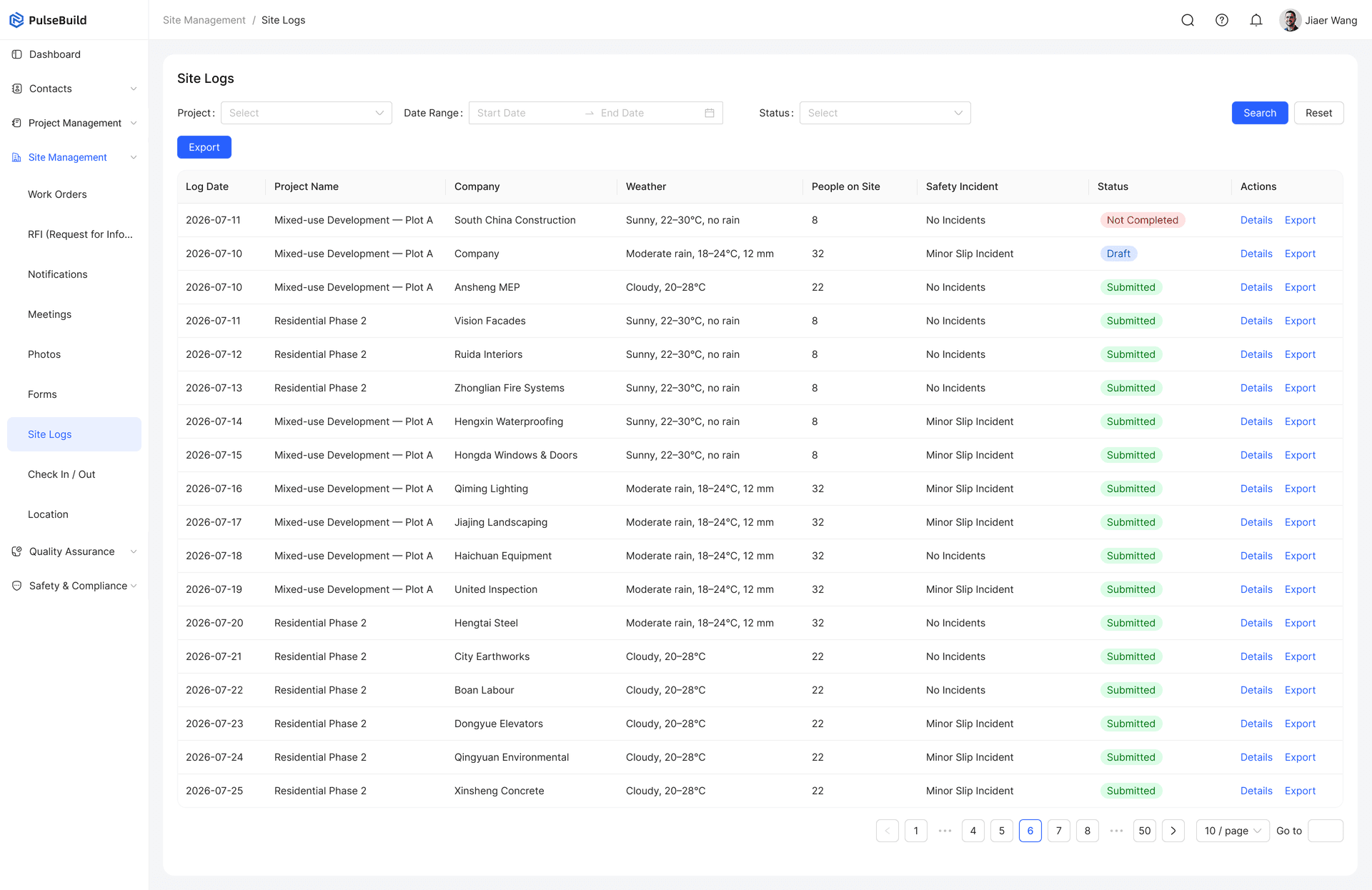Expand the Project Management chevron
Viewport: 1372px width, 890px height.
coord(134,123)
